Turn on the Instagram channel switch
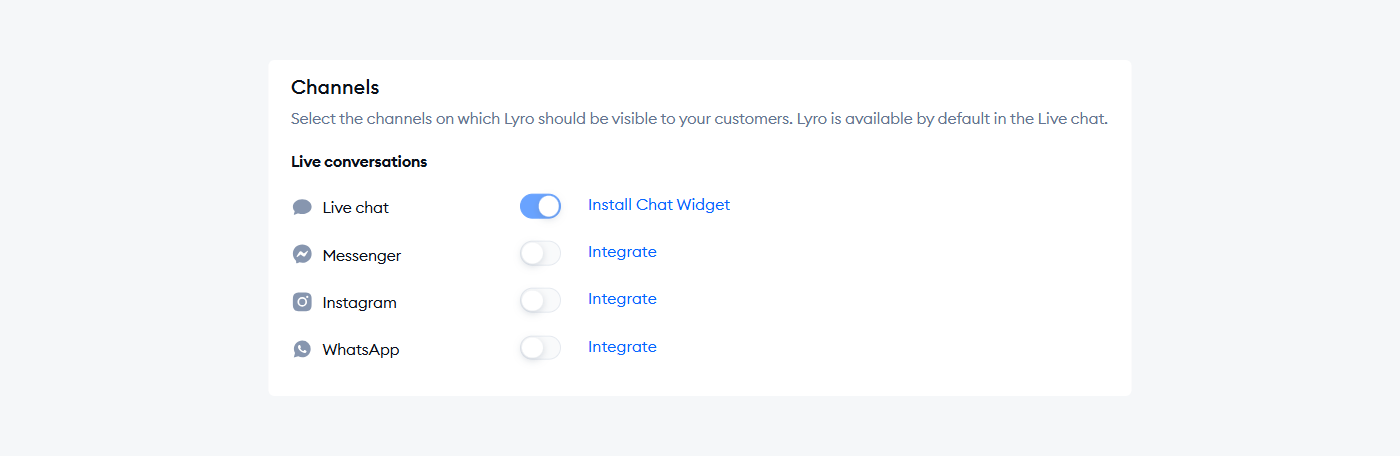Image resolution: width=1400 pixels, height=456 pixels. 540,300
